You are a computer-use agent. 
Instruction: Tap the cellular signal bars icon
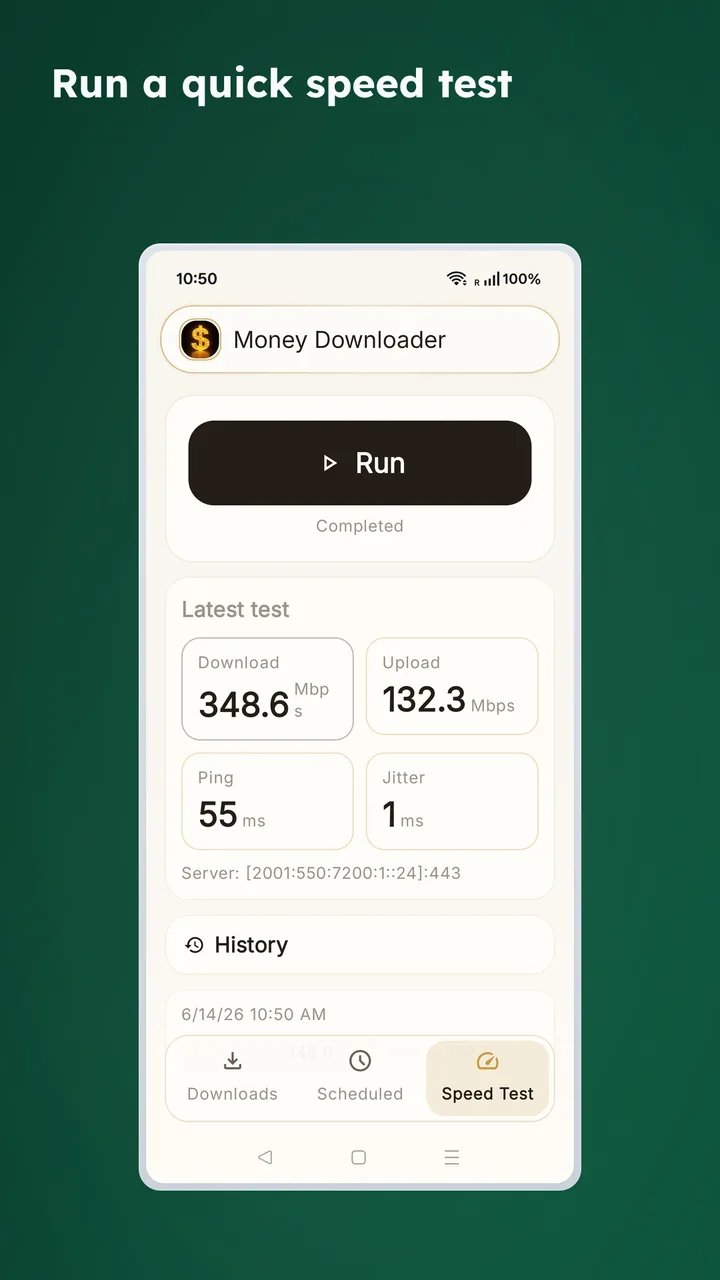coord(491,280)
